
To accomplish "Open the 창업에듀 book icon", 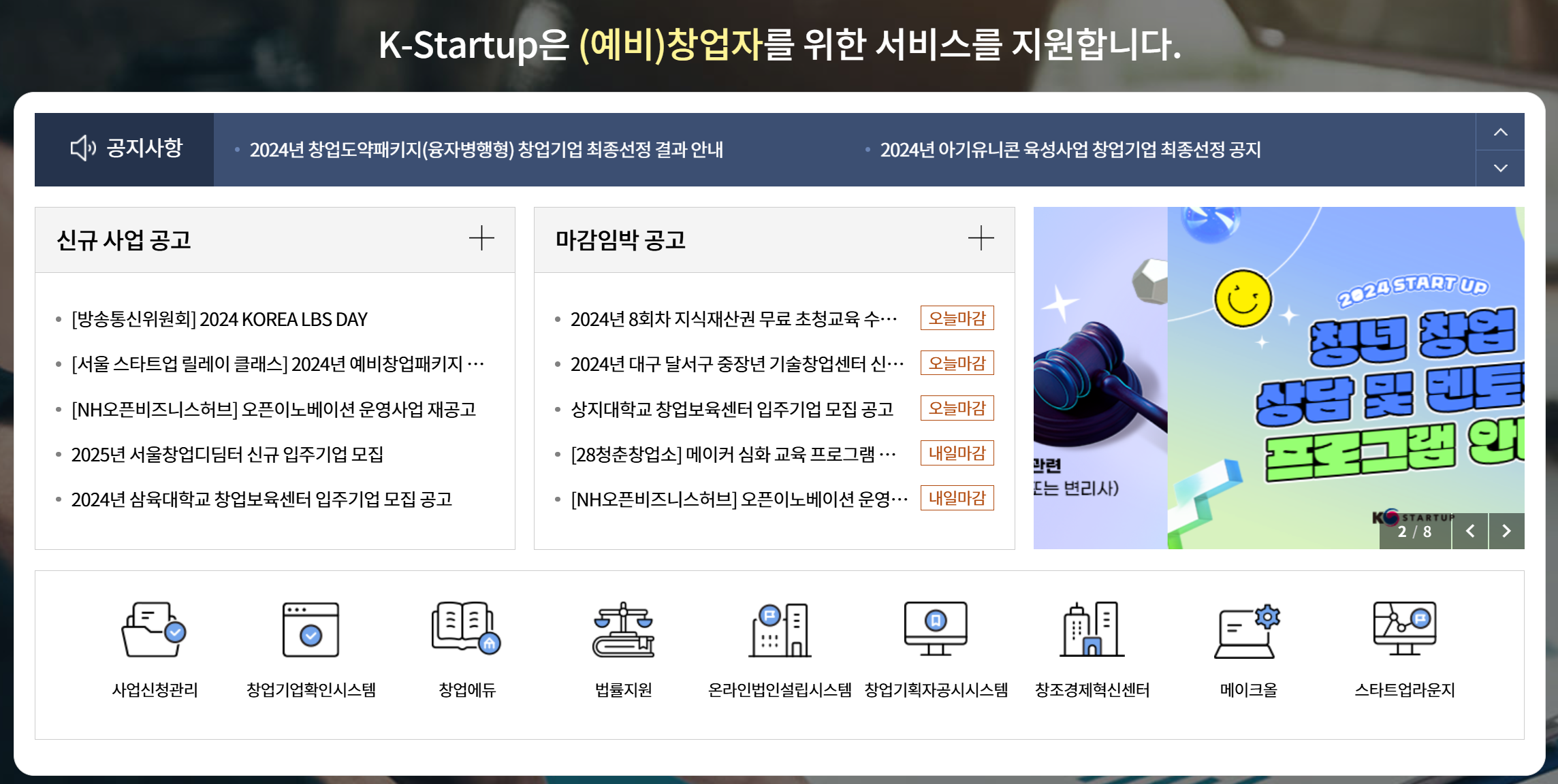I will coord(466,628).
